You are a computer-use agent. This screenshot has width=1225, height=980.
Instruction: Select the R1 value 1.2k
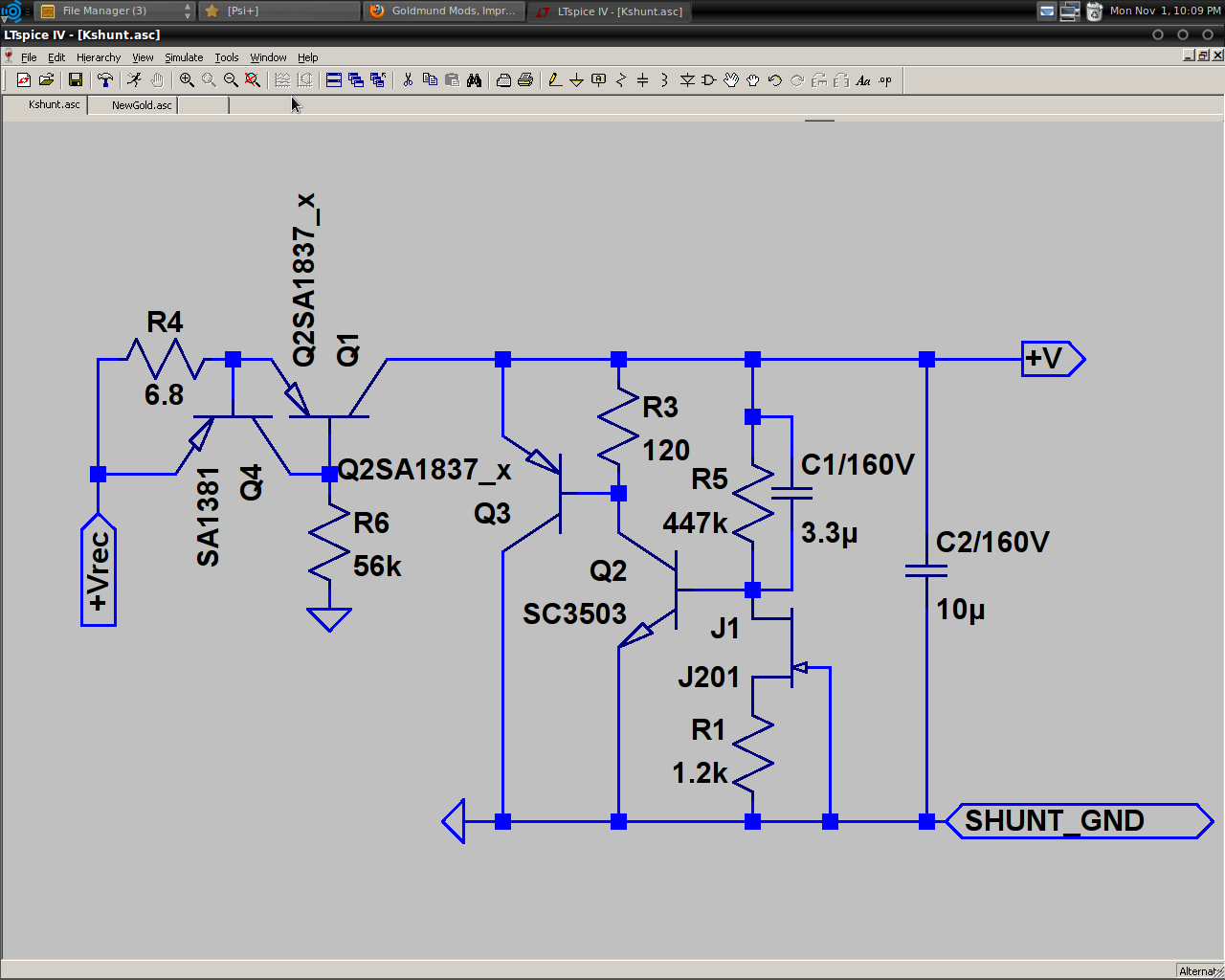click(x=701, y=772)
